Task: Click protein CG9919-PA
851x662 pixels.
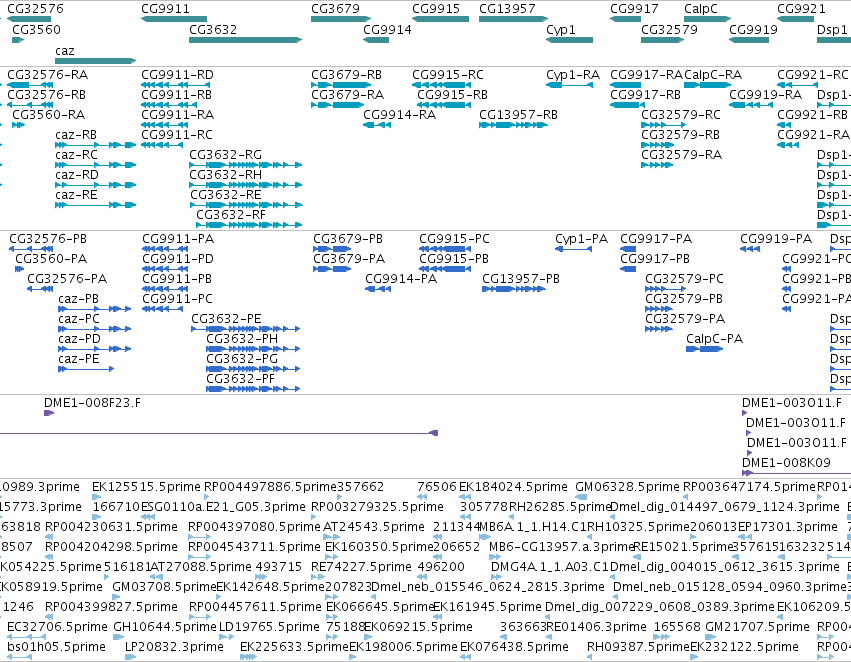Action: [776, 239]
